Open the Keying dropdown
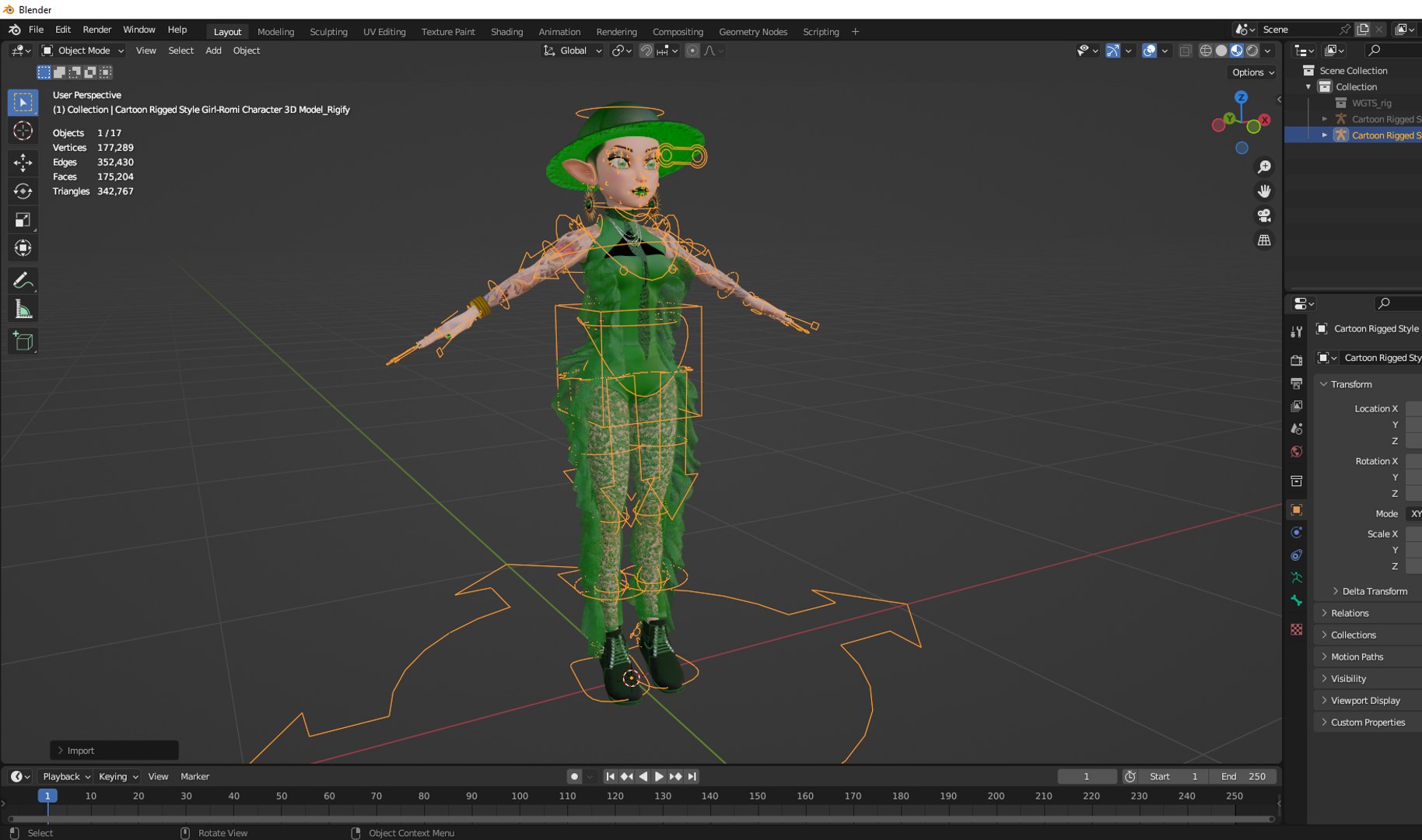 (x=118, y=776)
